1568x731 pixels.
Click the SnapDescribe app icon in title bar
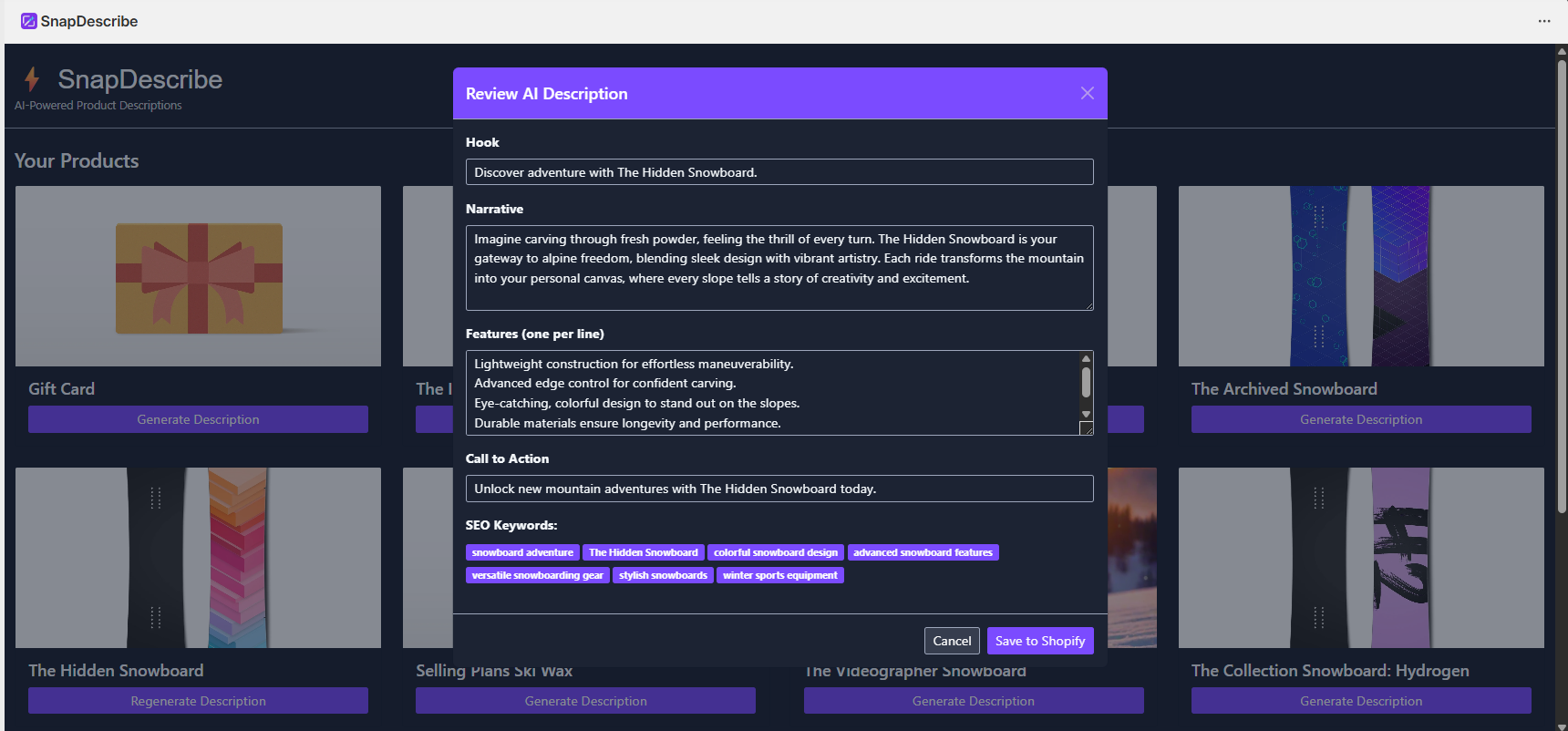[x=29, y=21]
